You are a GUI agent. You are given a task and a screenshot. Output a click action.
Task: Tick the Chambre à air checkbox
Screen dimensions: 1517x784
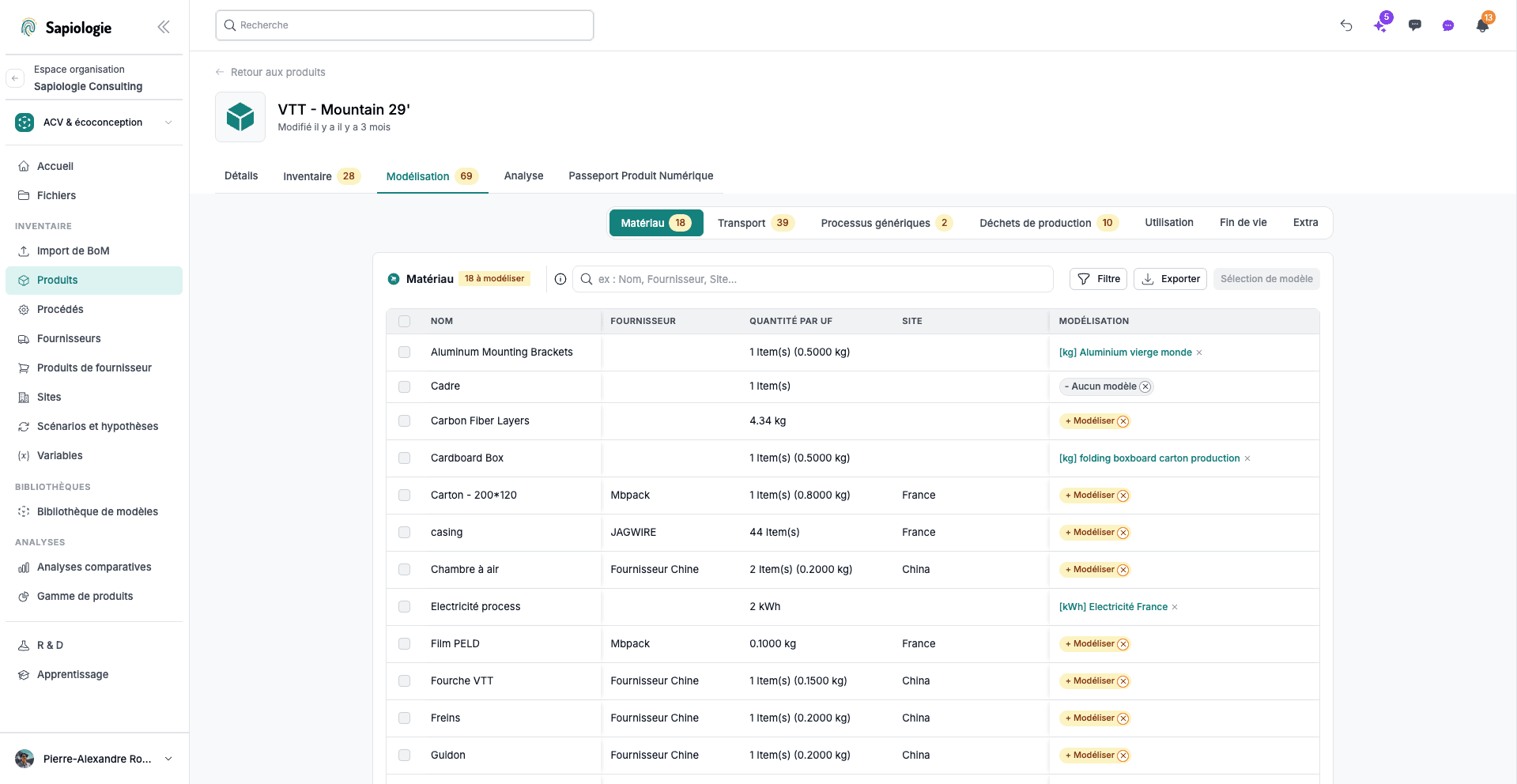[405, 569]
